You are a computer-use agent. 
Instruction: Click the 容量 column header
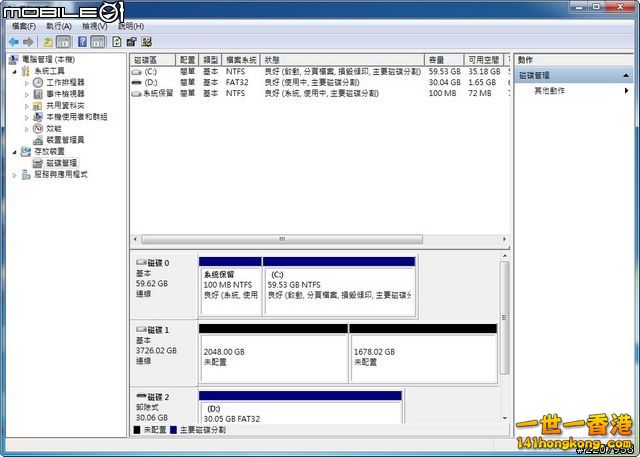436,60
